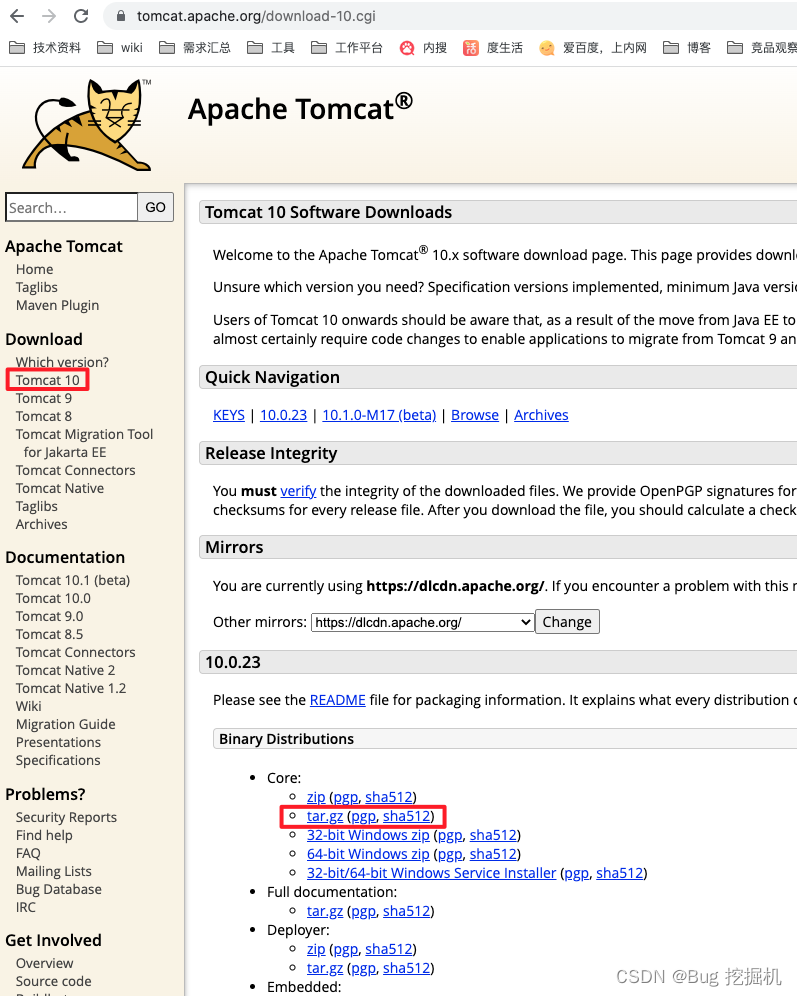Click the verify link in Release Integrity
This screenshot has width=797, height=996.
(x=298, y=491)
